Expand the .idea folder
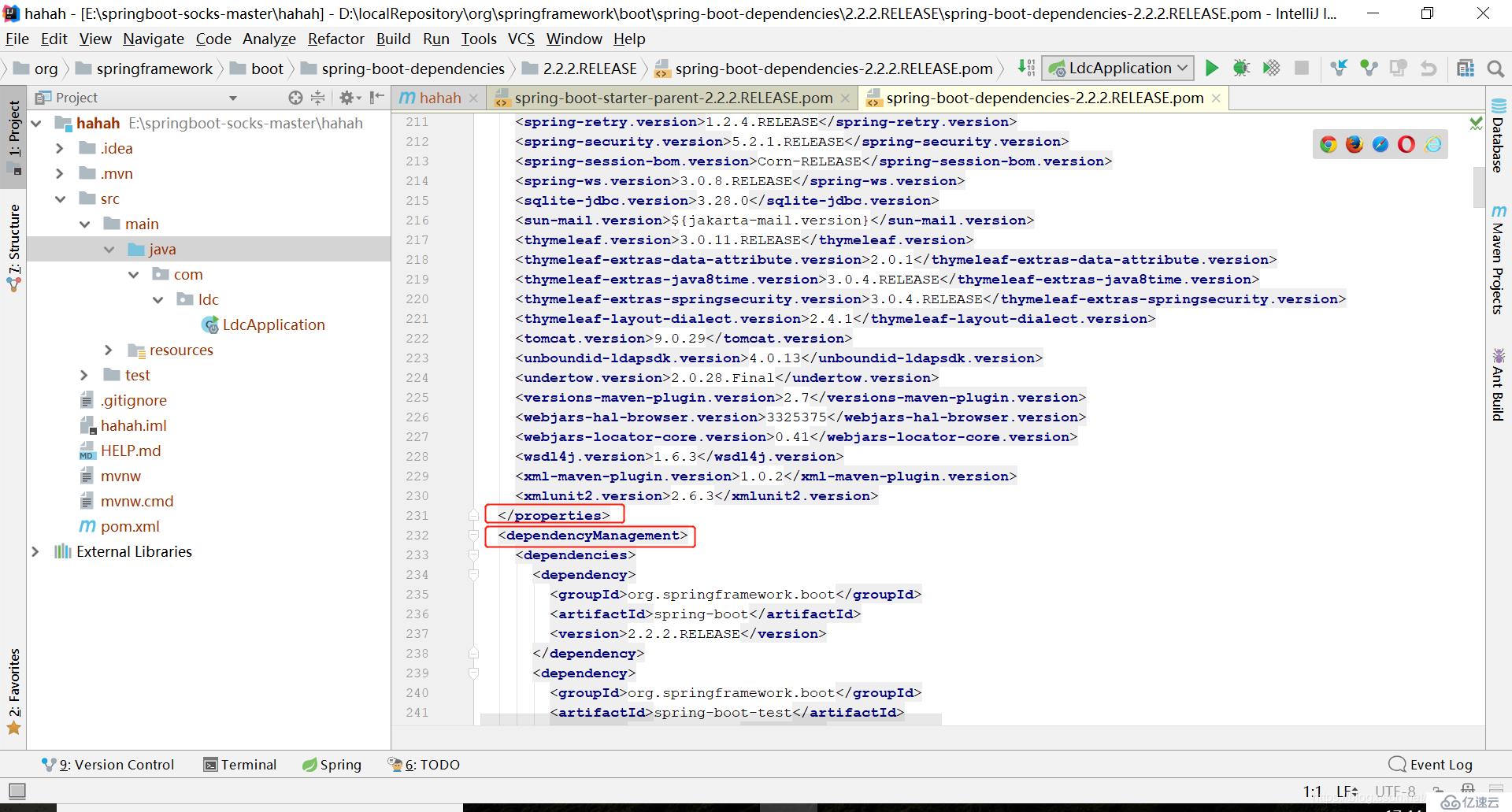1512x812 pixels. pyautogui.click(x=60, y=148)
